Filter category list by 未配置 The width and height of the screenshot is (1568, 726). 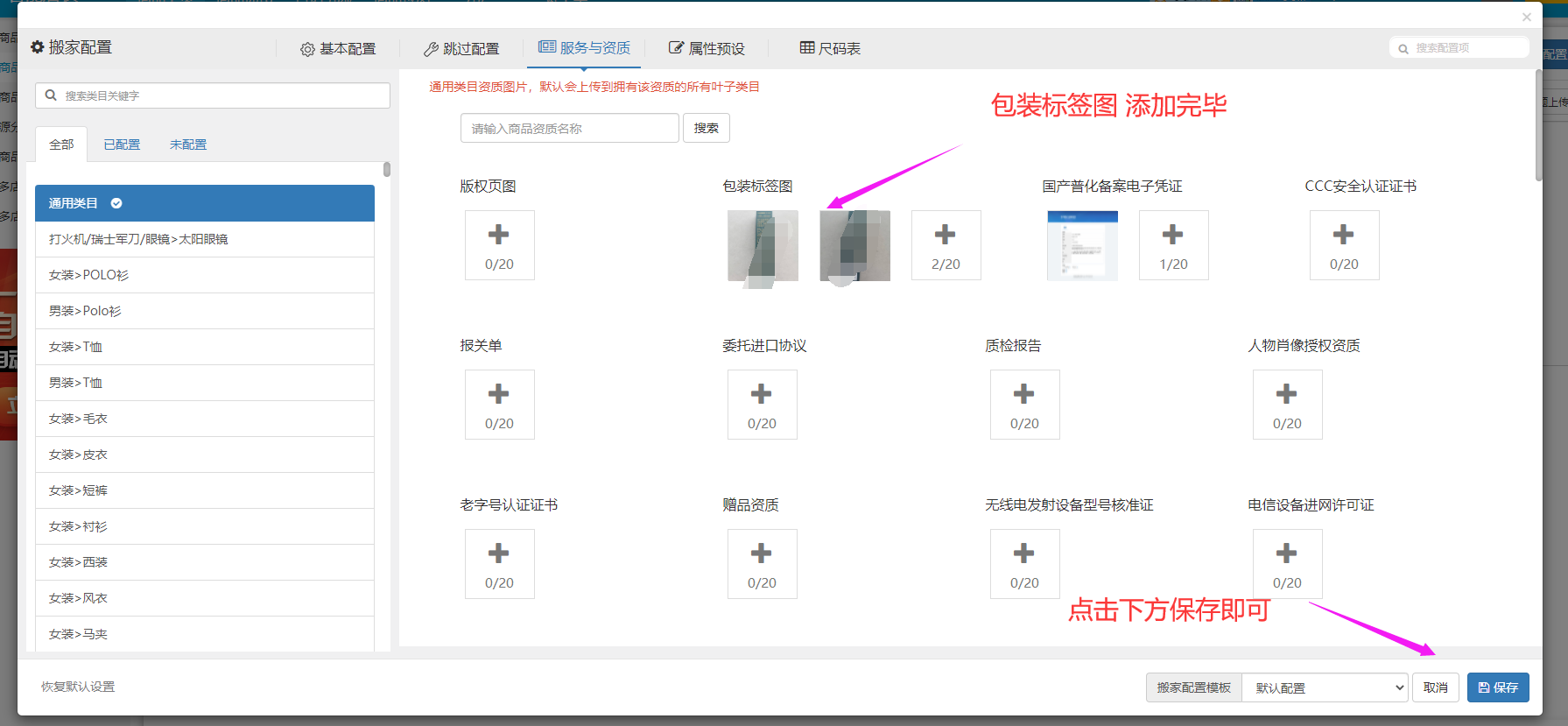(x=188, y=144)
